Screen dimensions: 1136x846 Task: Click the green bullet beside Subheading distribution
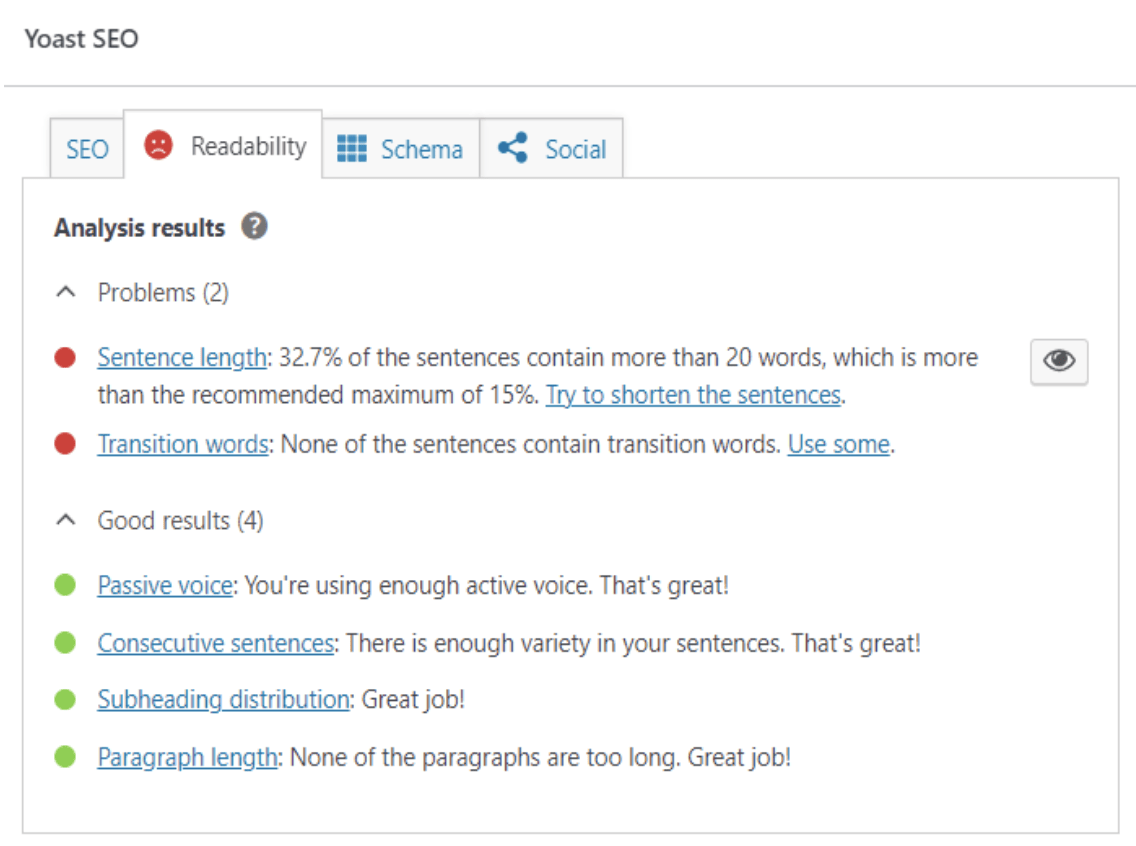(65, 699)
